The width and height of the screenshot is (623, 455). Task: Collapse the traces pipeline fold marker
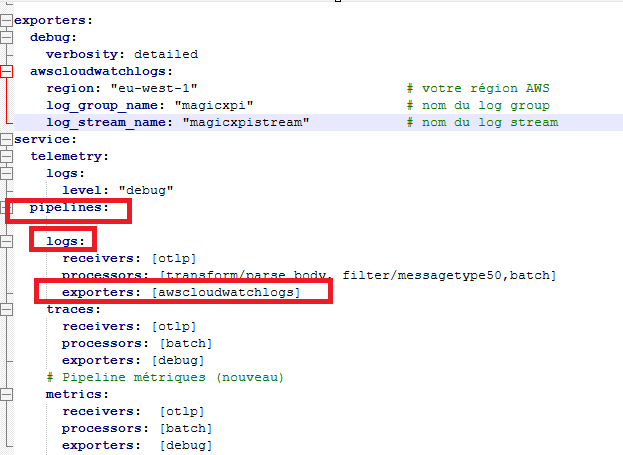(7, 309)
